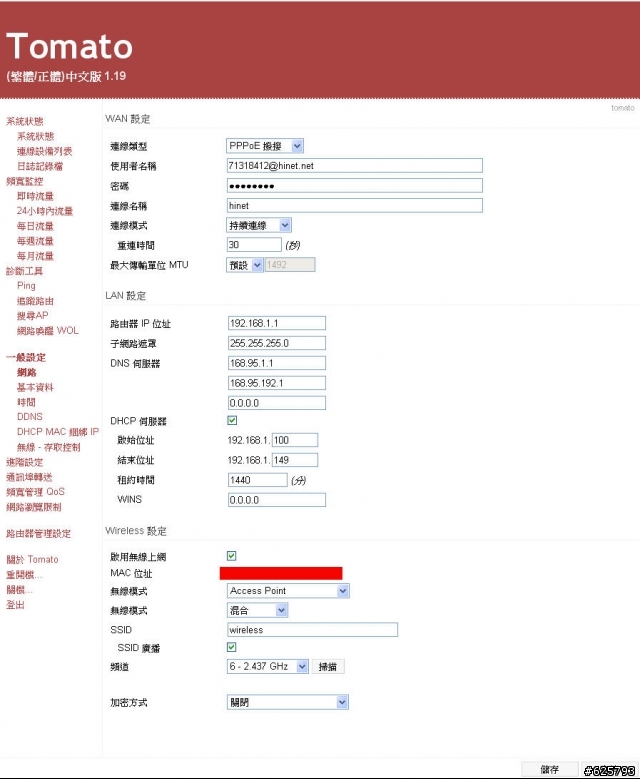Screen dimensions: 640x779
Task: Open 每月流量 in the sidebar
Action: point(35,256)
